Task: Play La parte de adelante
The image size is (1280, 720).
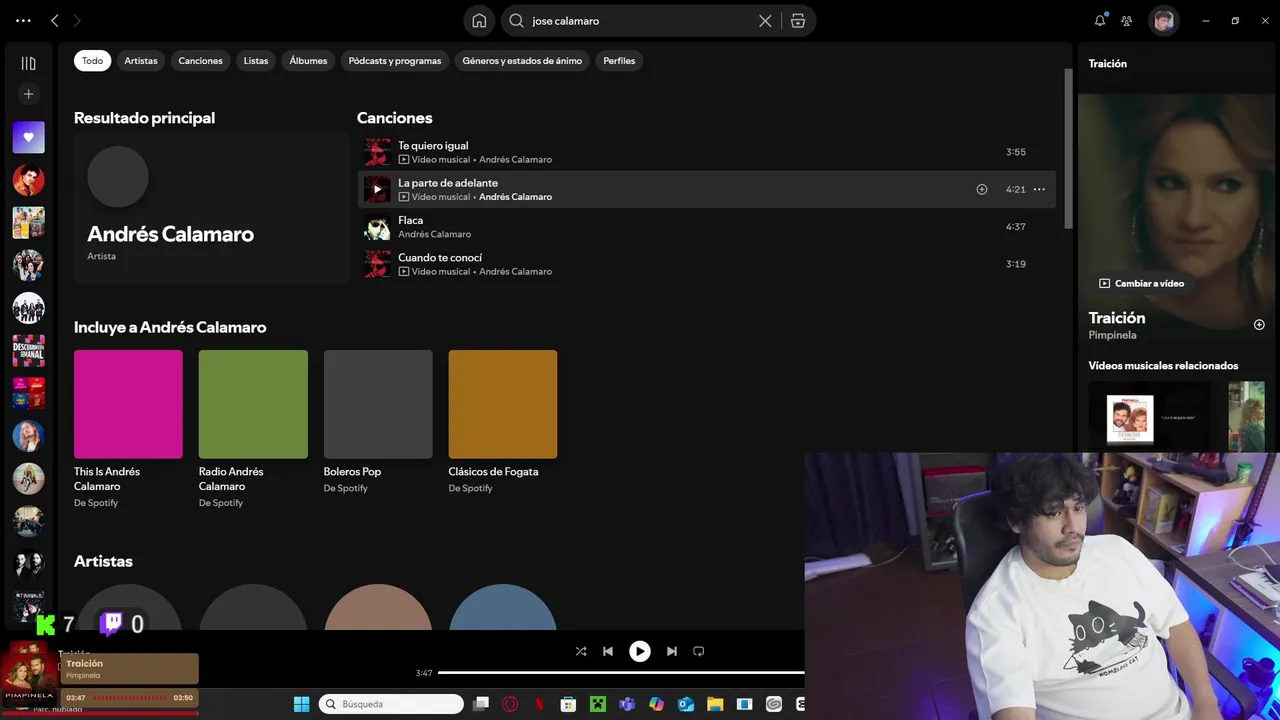Action: [x=377, y=189]
